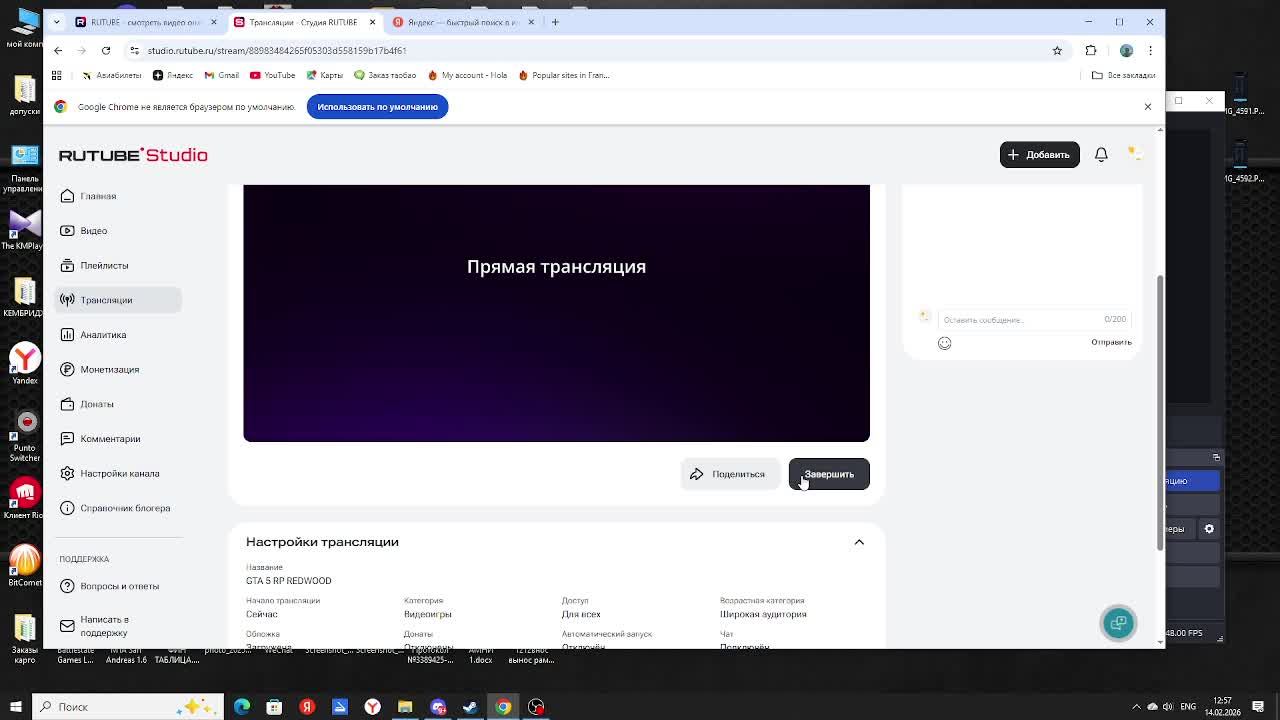The height and width of the screenshot is (720, 1280).
Task: Select Трансляции in the sidebar
Action: [x=118, y=300]
